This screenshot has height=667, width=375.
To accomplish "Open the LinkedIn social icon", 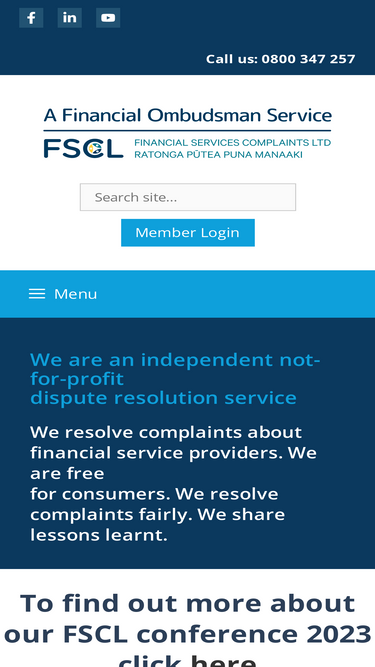I will (70, 18).
